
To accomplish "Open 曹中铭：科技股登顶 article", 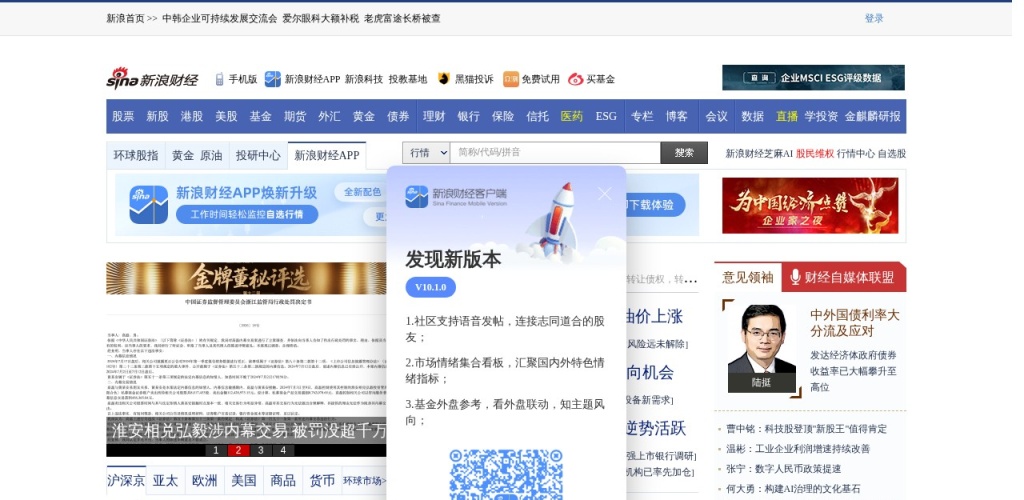I will [x=807, y=429].
